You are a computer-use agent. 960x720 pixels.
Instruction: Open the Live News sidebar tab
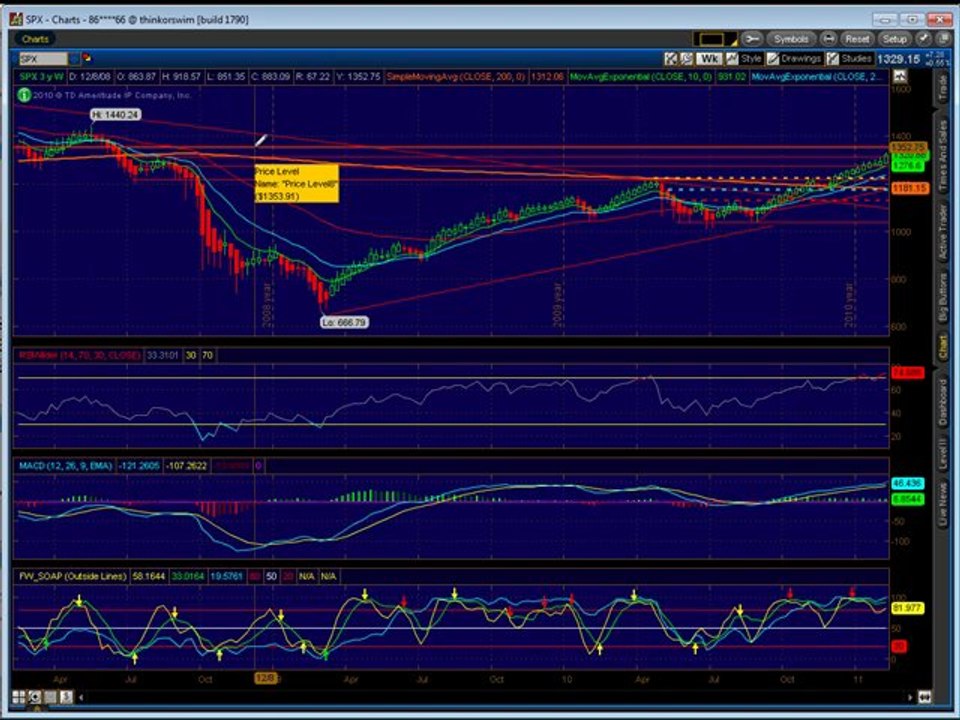tap(943, 504)
